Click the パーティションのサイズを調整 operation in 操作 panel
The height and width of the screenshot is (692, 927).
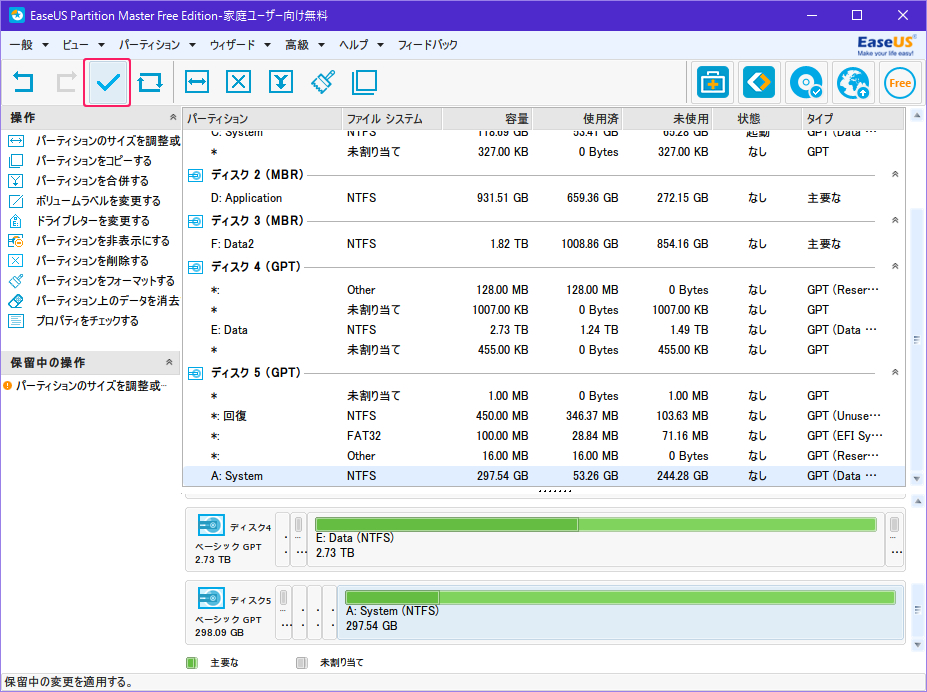coord(95,141)
